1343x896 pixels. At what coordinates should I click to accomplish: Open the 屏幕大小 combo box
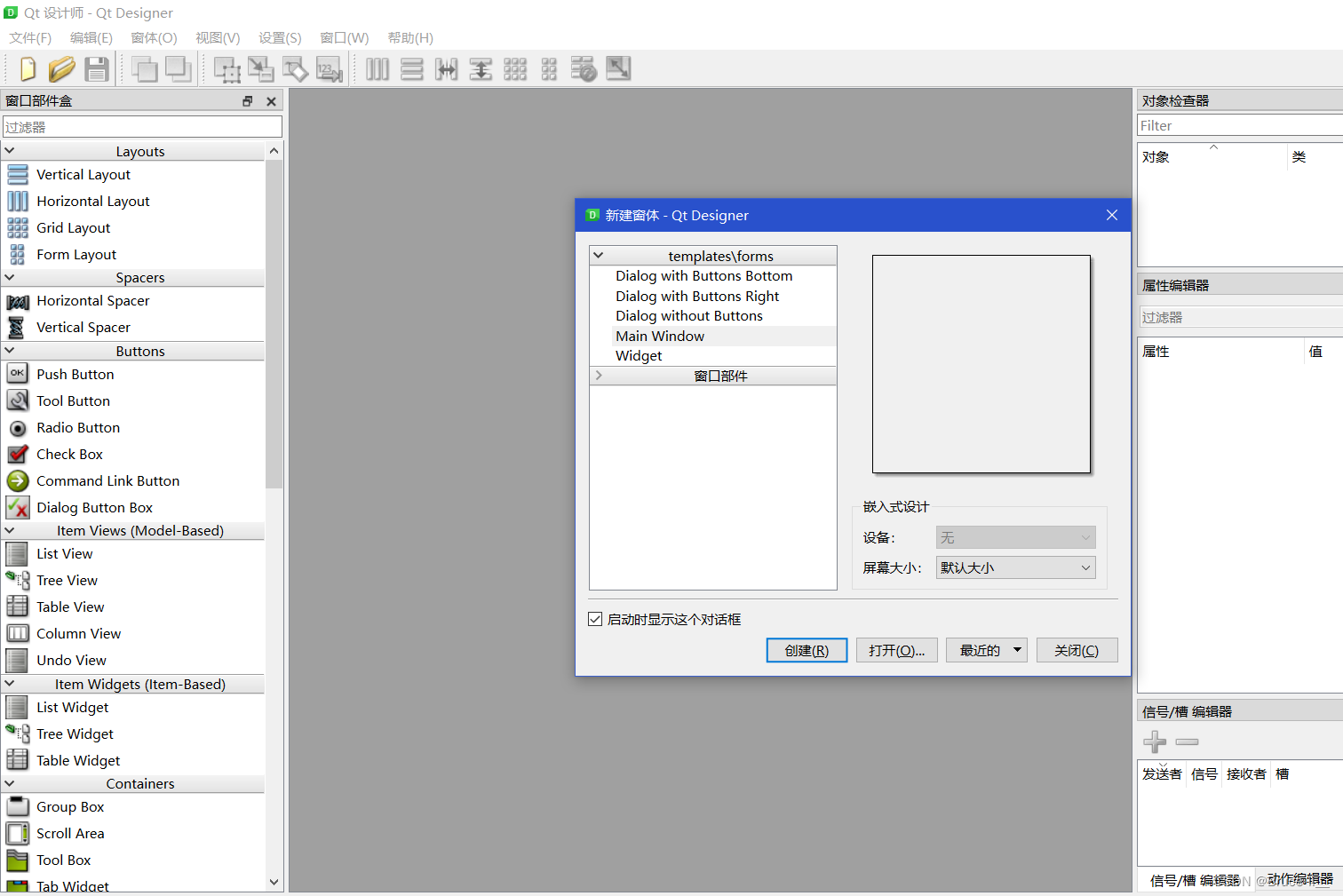[1015, 567]
